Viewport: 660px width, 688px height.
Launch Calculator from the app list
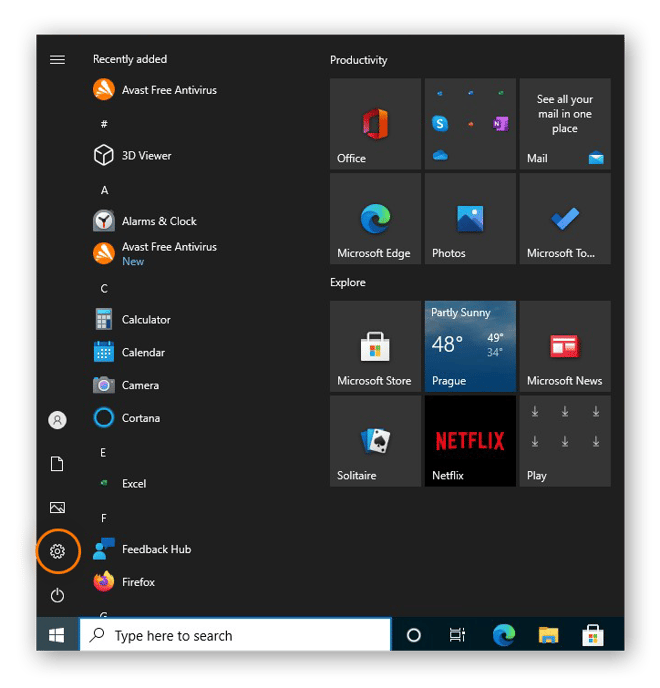(132, 319)
